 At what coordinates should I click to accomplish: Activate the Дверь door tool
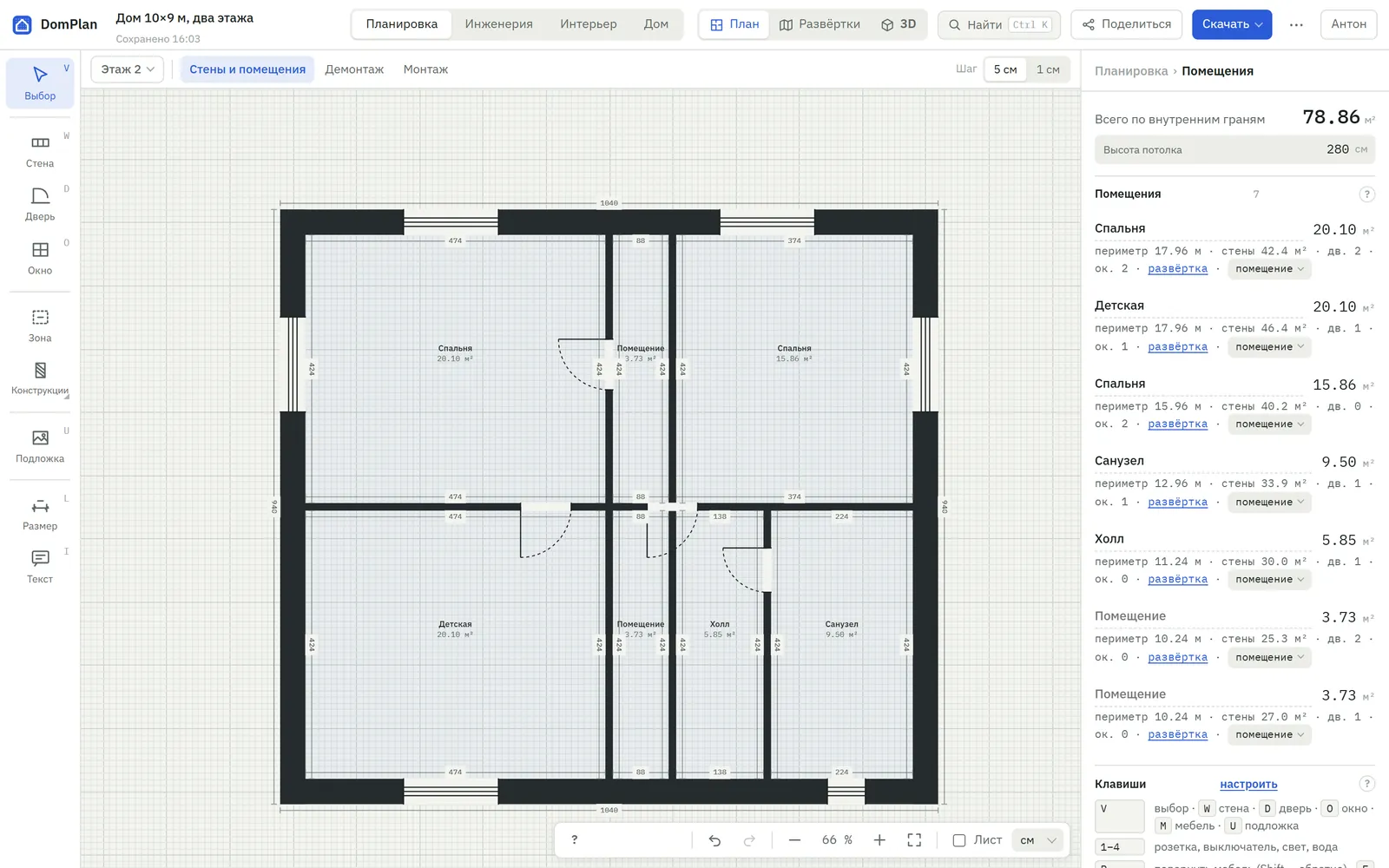point(40,205)
